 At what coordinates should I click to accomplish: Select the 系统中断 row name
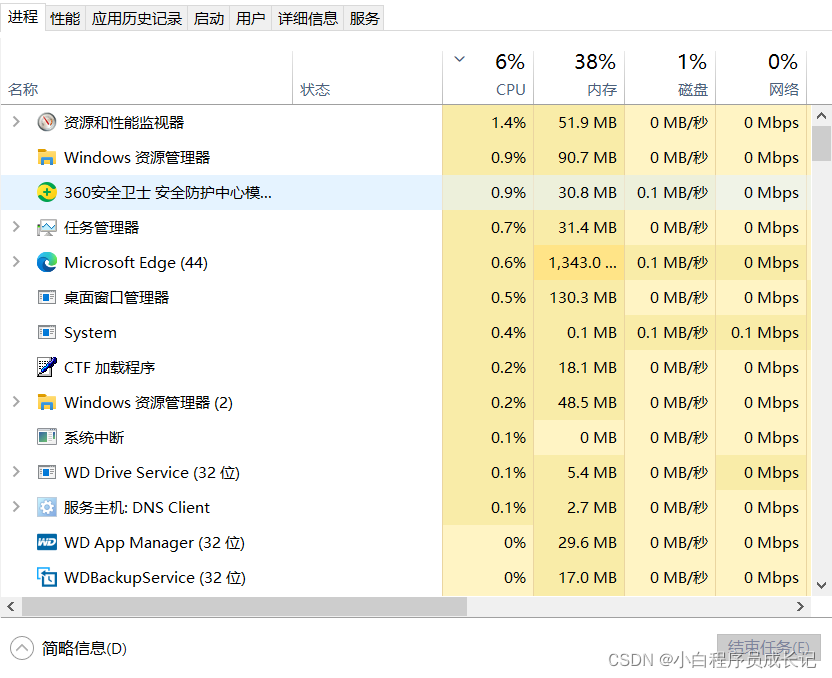click(94, 438)
